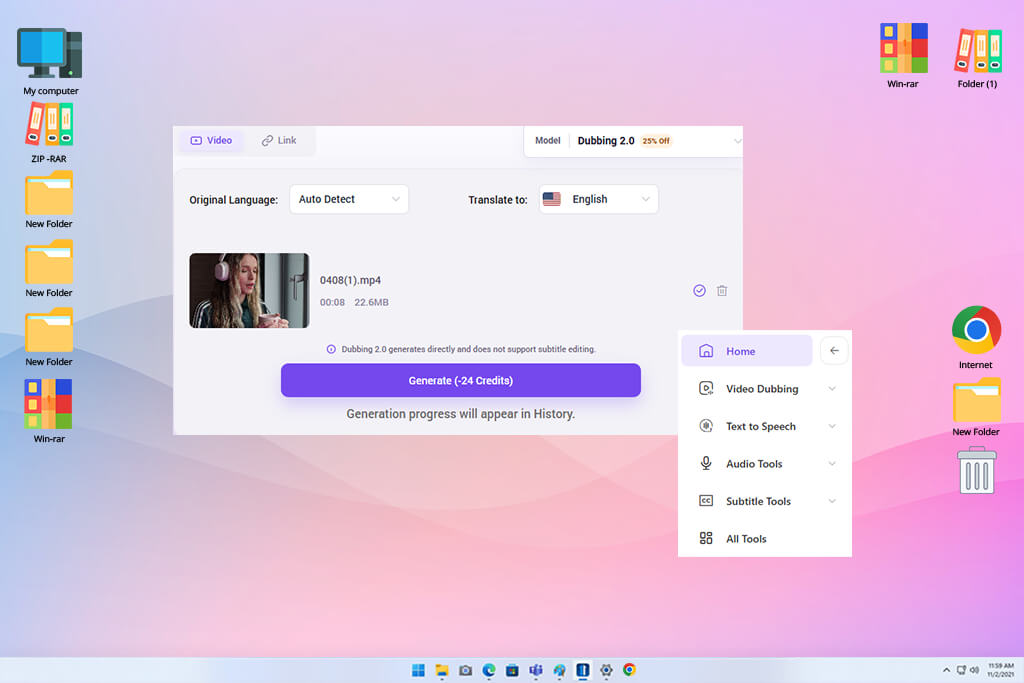Expand the Audio Tools chevron
The image size is (1024, 683).
pos(832,464)
